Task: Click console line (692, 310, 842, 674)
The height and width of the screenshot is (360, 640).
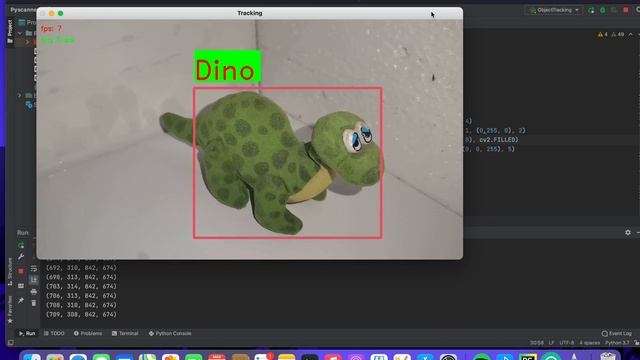Action: [x=81, y=268]
